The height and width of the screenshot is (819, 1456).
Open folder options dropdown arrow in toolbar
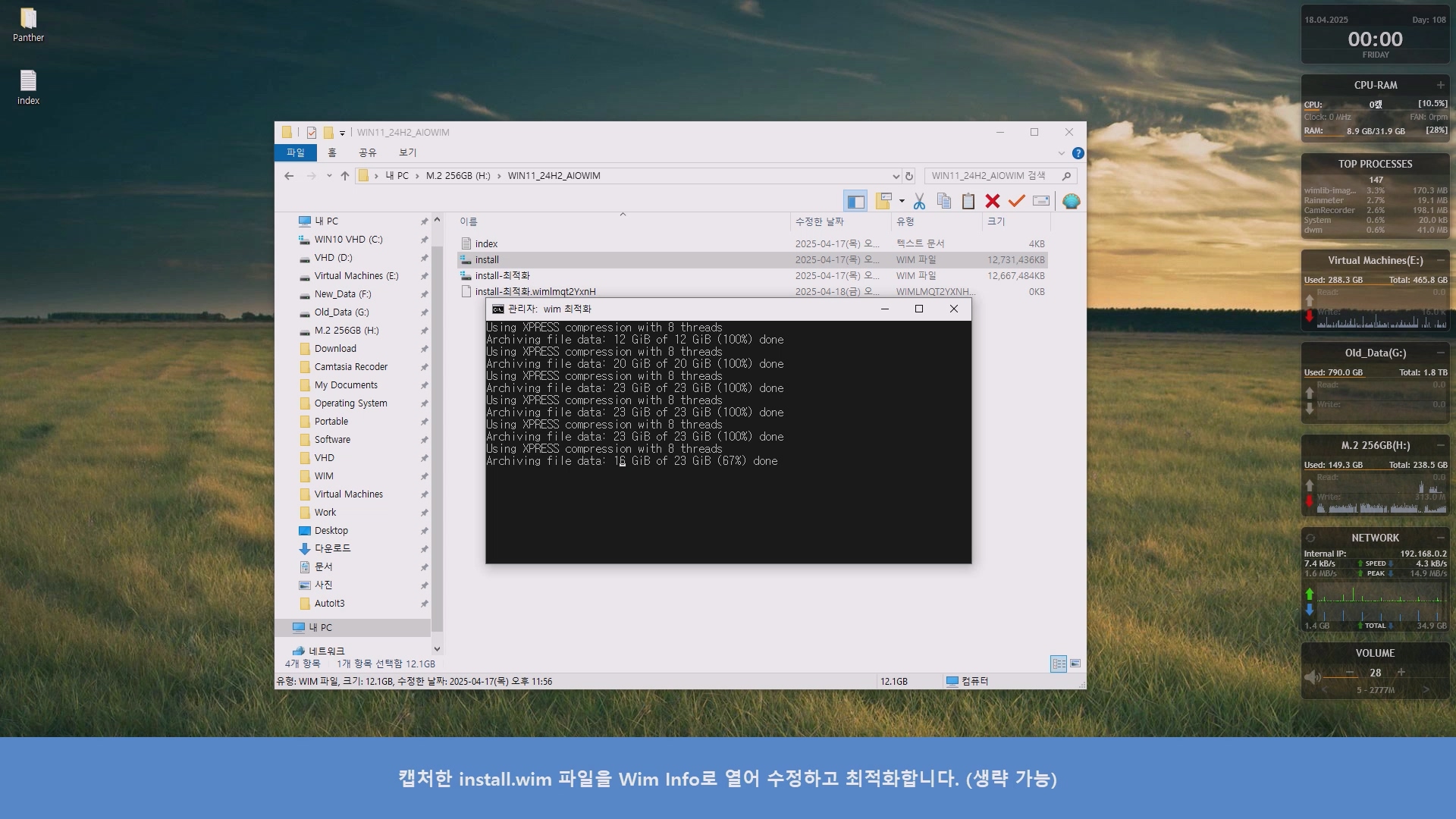click(x=902, y=202)
